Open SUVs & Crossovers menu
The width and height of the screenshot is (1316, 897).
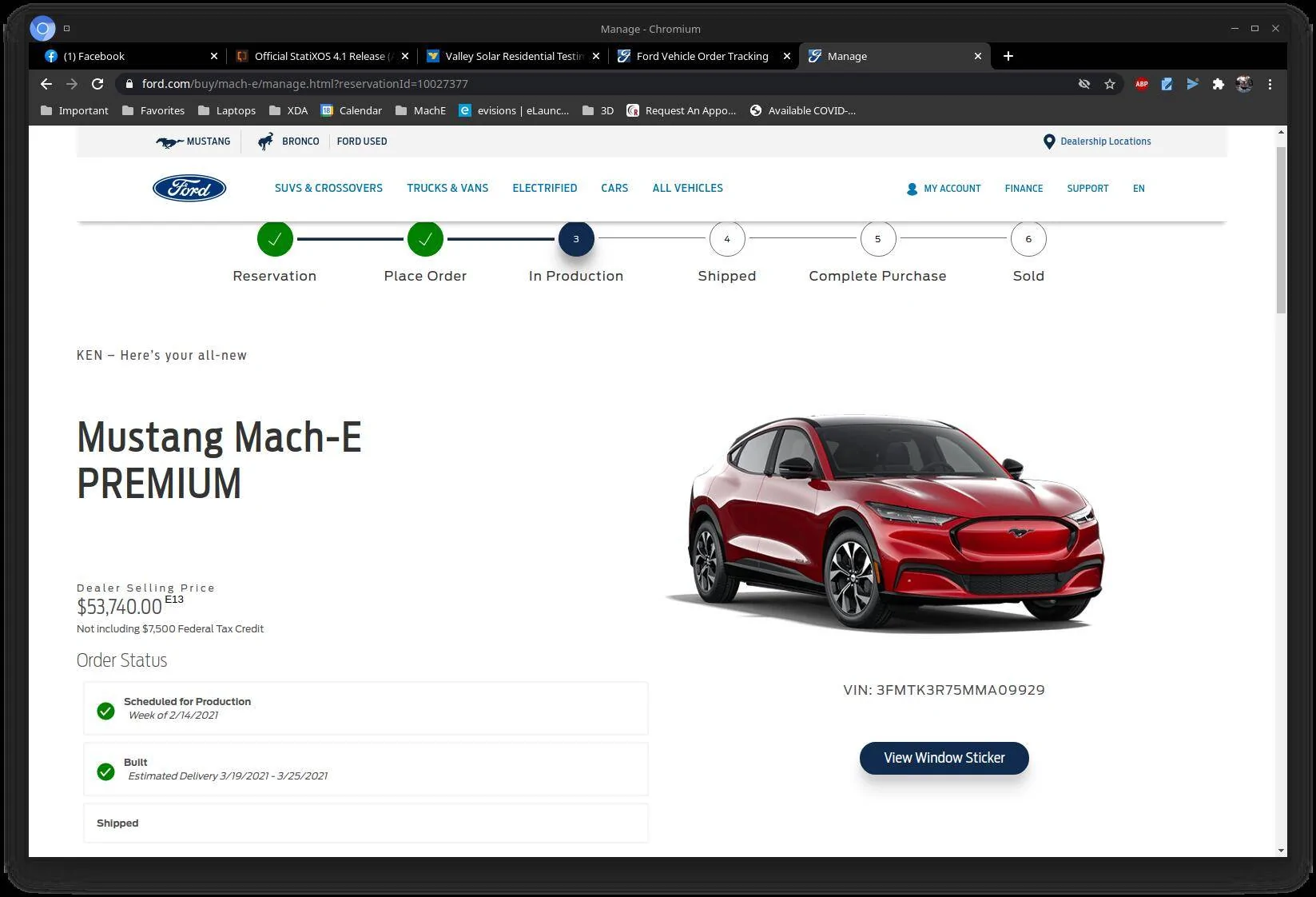click(328, 189)
